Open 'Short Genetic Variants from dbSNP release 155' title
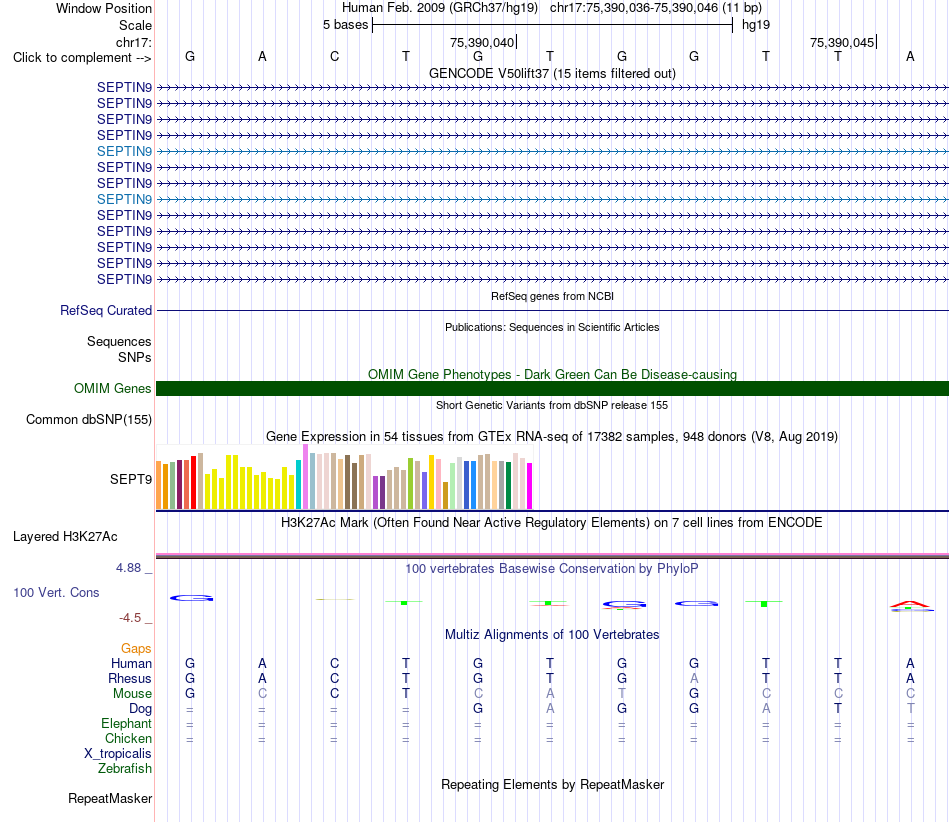This screenshot has height=822, width=950. (552, 405)
